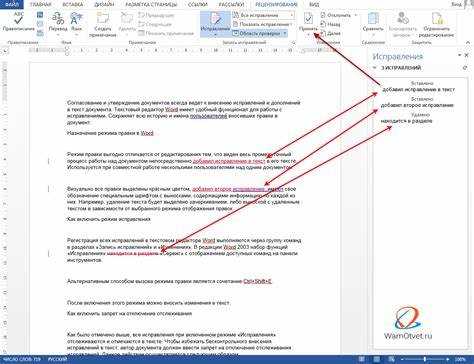Go to previous change with Назад
This screenshot has width=474, height=364.
(331, 24)
